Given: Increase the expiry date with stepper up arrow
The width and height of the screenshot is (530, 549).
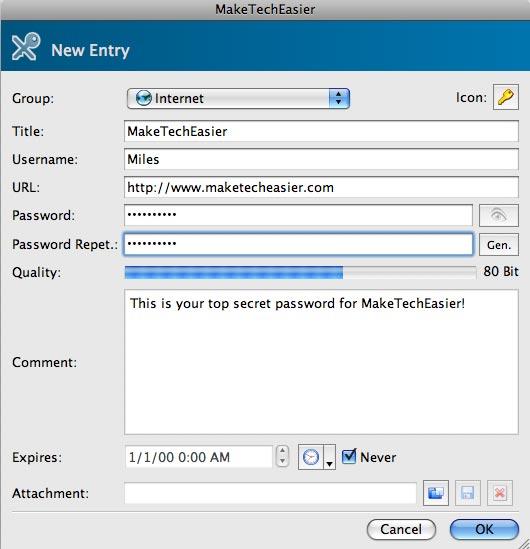Looking at the screenshot, I should [282, 451].
